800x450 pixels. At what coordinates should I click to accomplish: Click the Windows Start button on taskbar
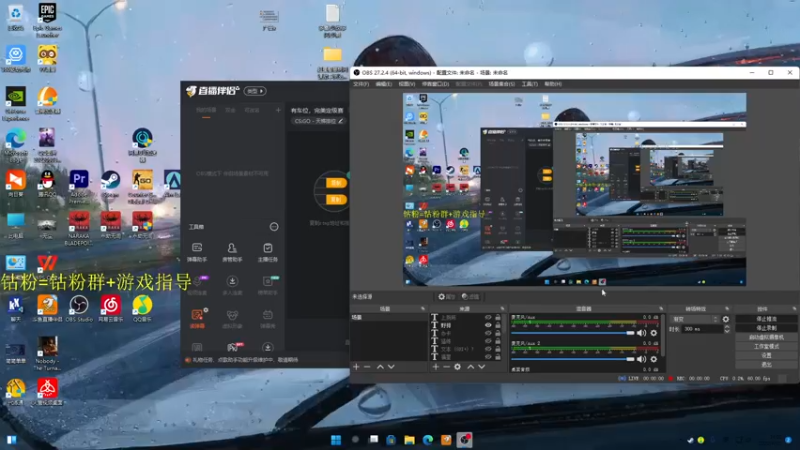[336, 440]
